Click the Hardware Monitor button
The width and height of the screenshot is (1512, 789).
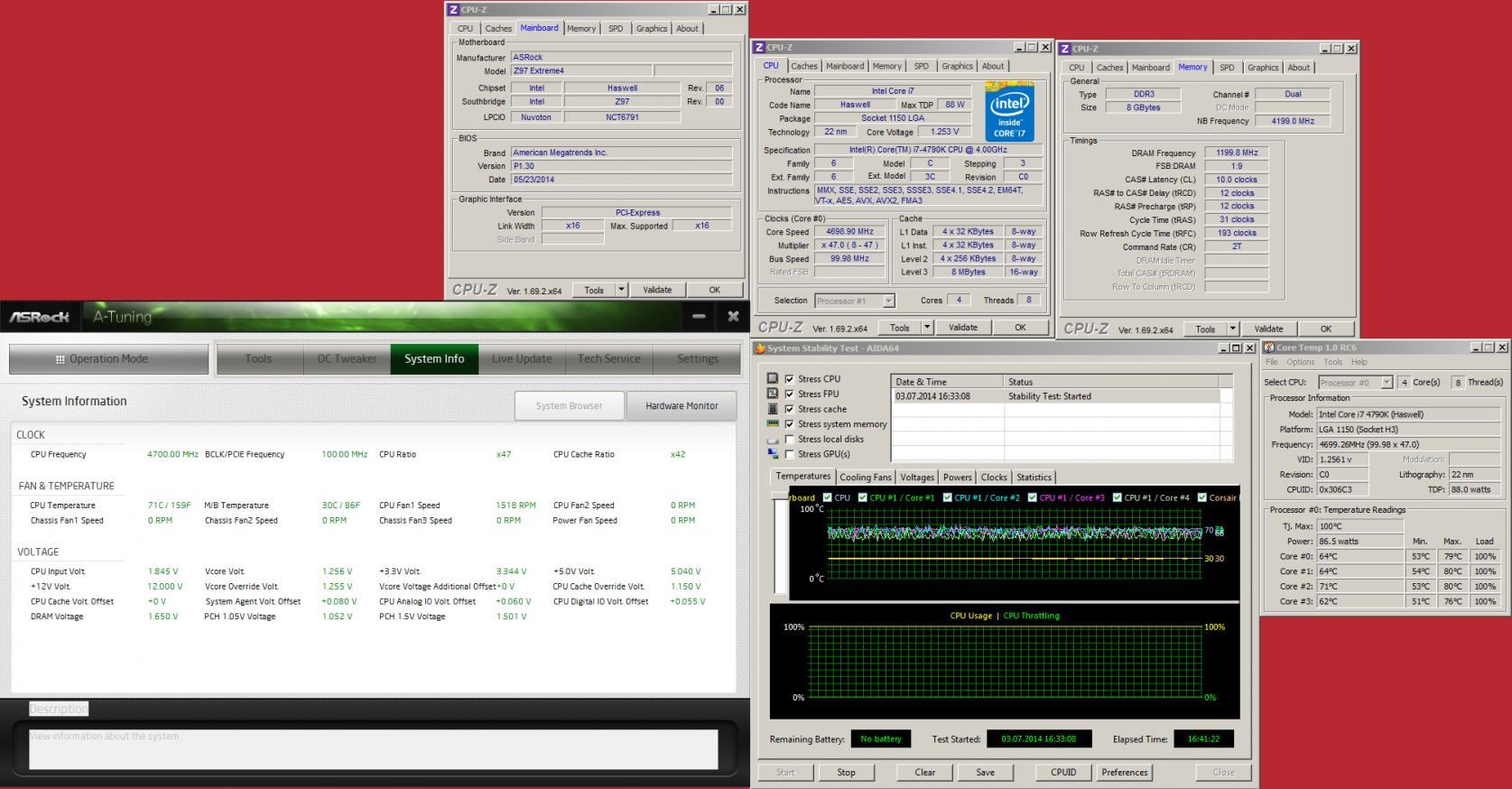coord(682,406)
